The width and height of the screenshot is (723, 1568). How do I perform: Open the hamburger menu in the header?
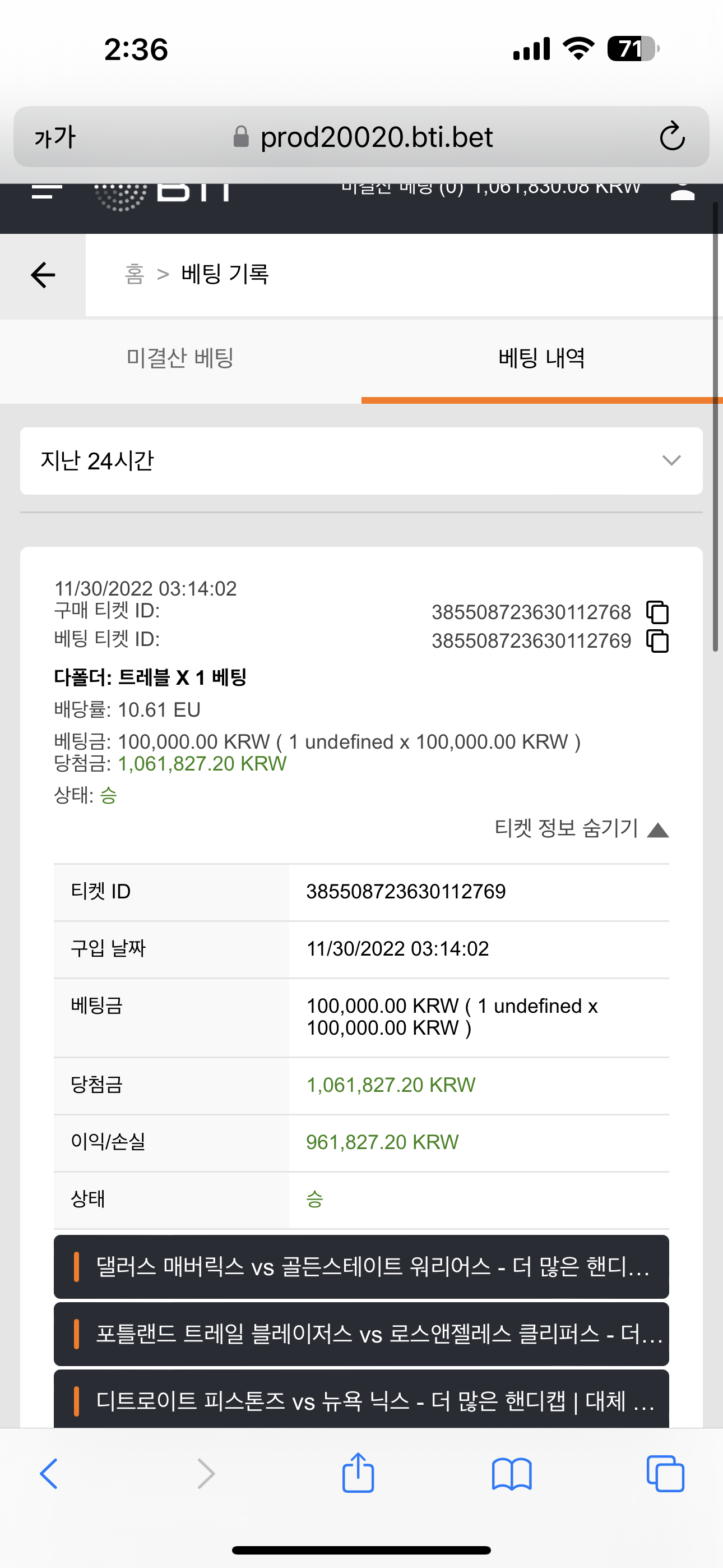pyautogui.click(x=47, y=190)
